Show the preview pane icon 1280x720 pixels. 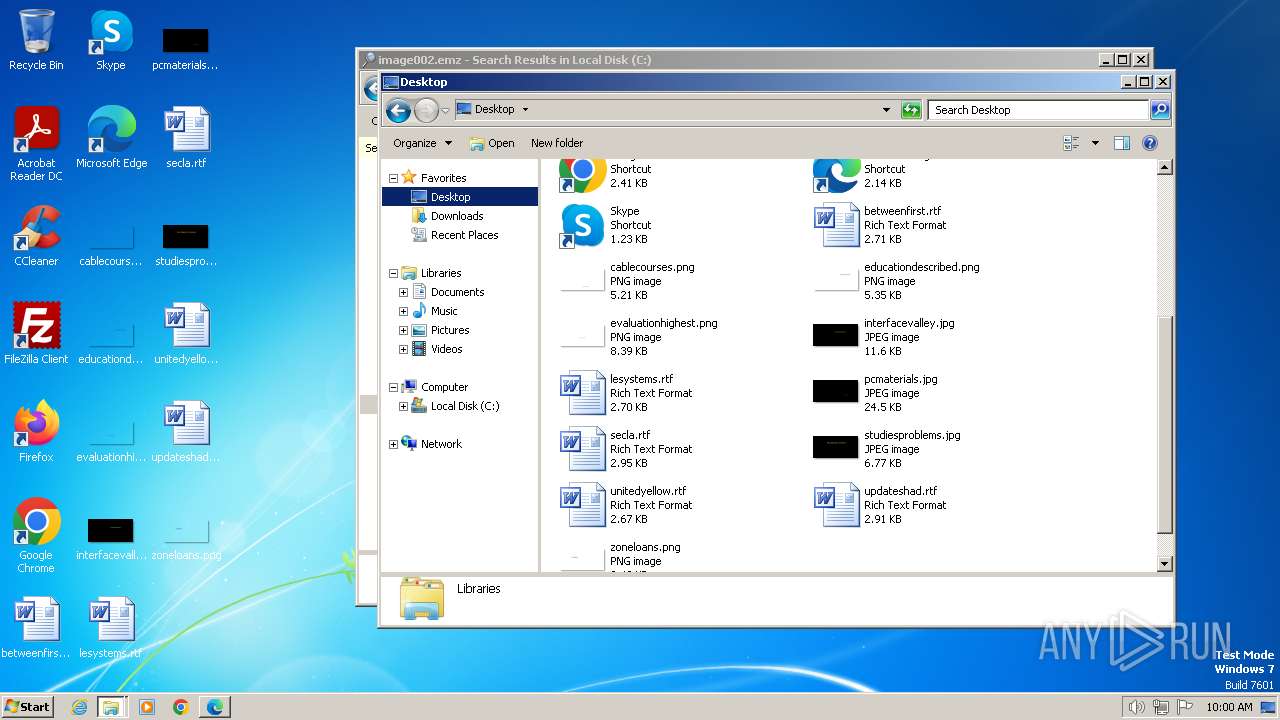(1122, 143)
